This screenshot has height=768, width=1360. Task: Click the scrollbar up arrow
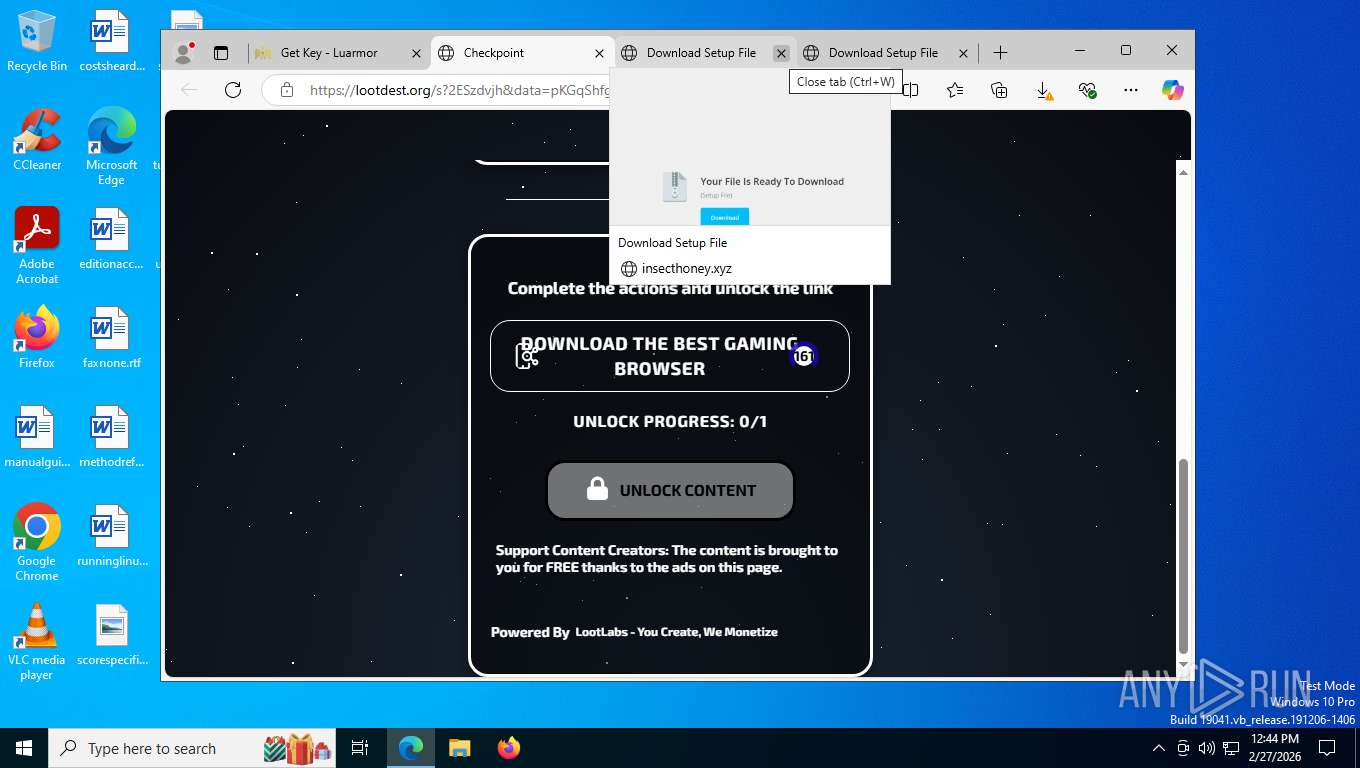tap(1184, 172)
